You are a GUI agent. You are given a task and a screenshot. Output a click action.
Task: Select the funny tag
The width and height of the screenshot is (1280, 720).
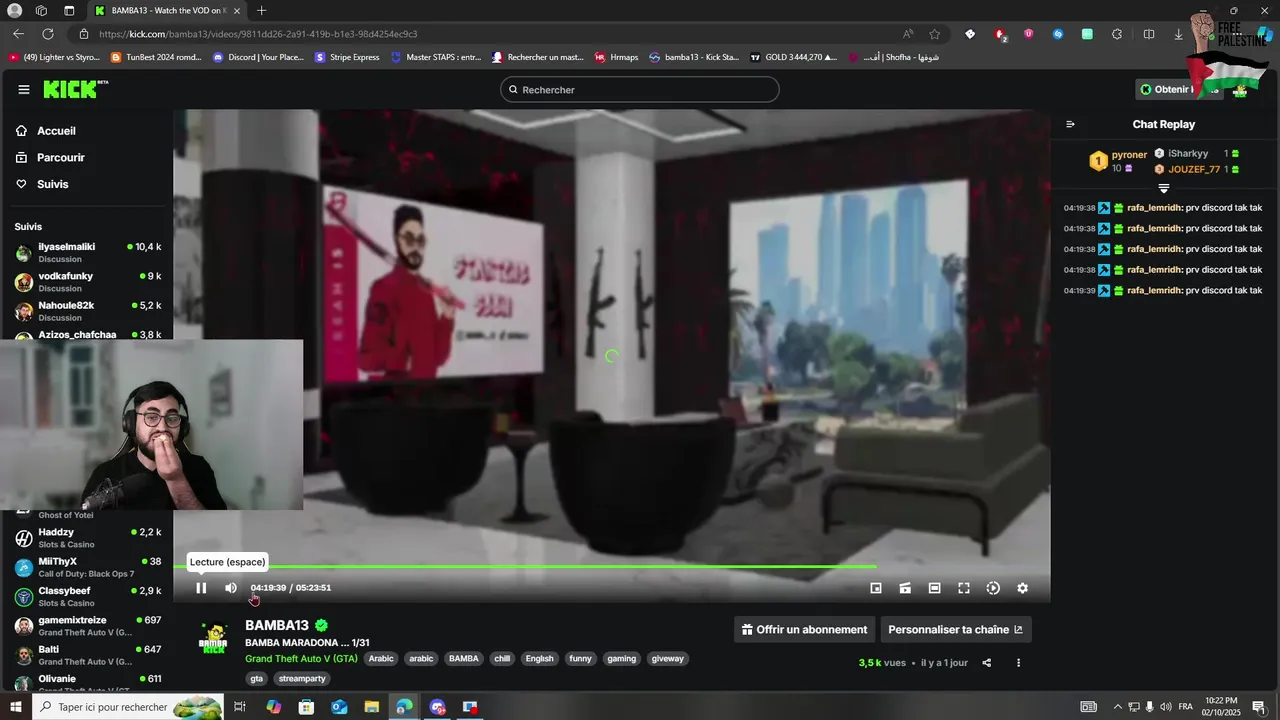pos(580,659)
